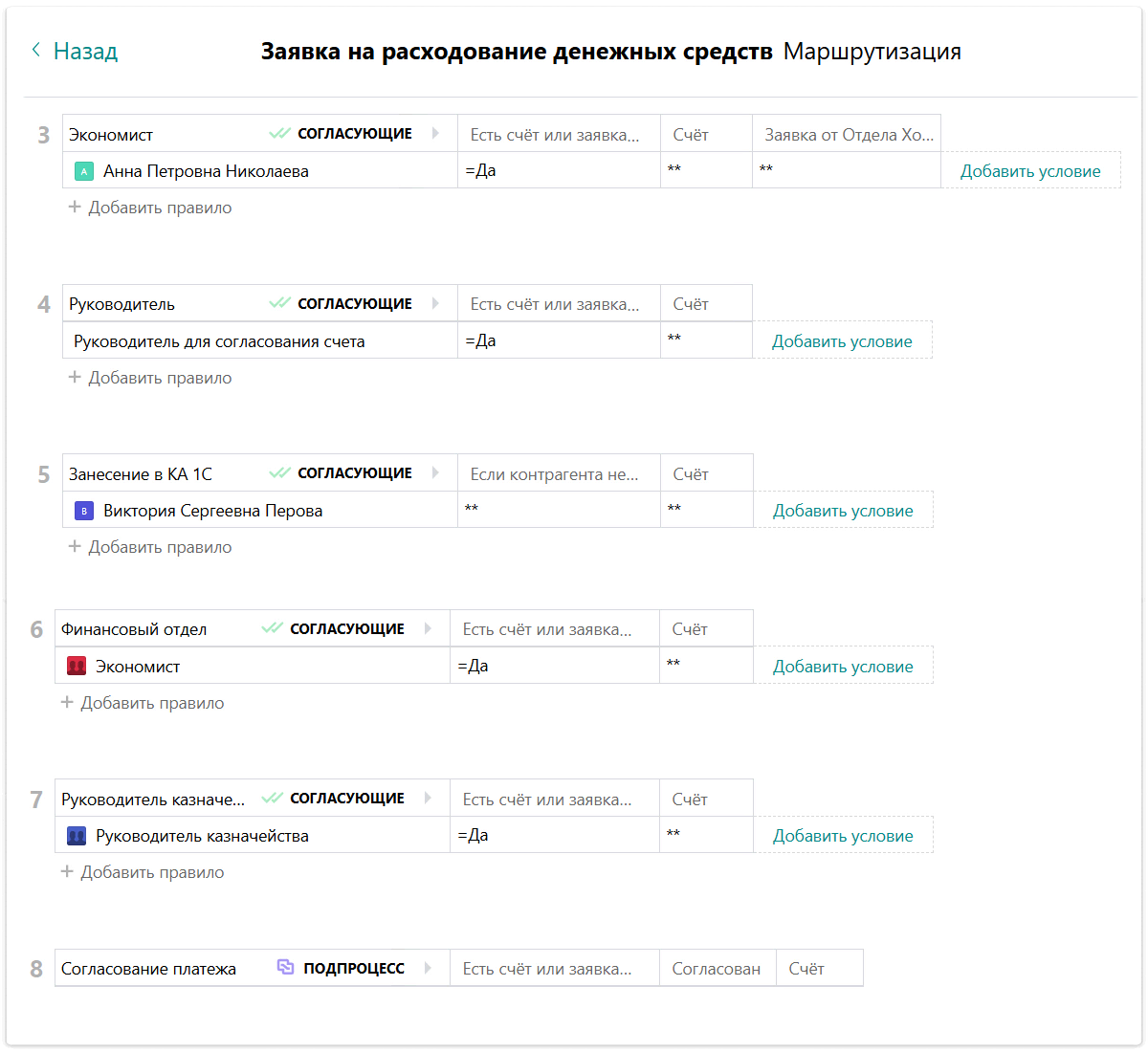Click the Заявка от Отдела Хо... column header
The image size is (1148, 1052).
(x=849, y=135)
